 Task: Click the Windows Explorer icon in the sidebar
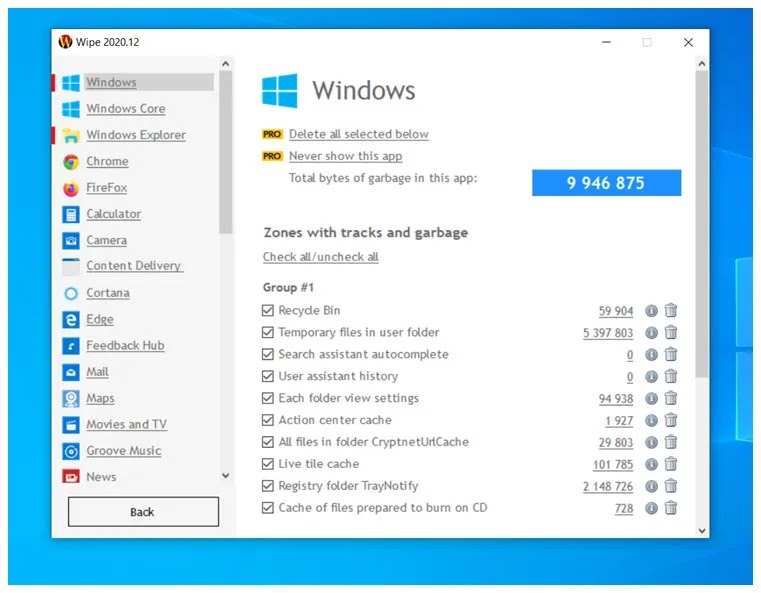[71, 135]
